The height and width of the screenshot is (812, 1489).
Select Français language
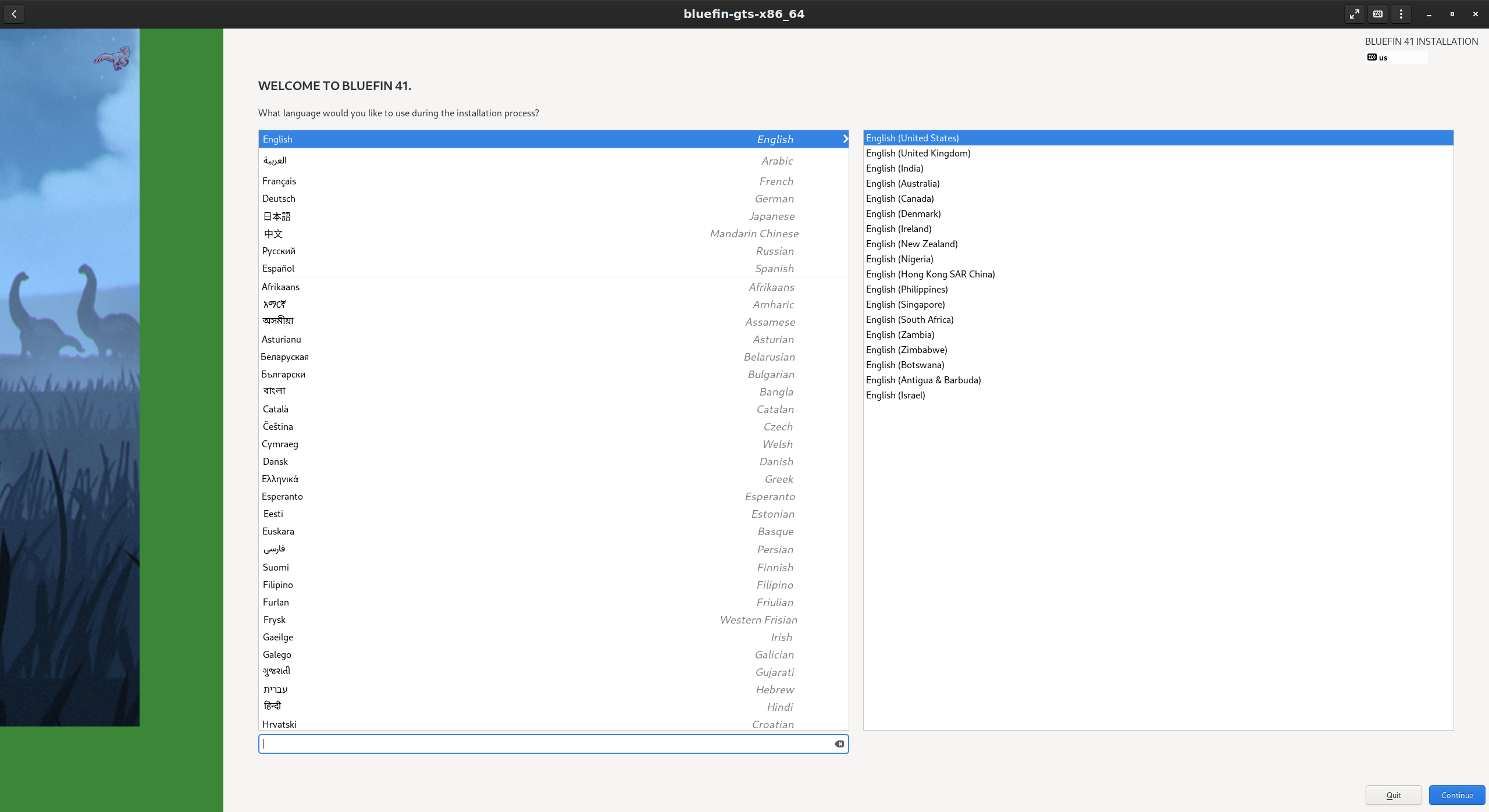point(279,181)
